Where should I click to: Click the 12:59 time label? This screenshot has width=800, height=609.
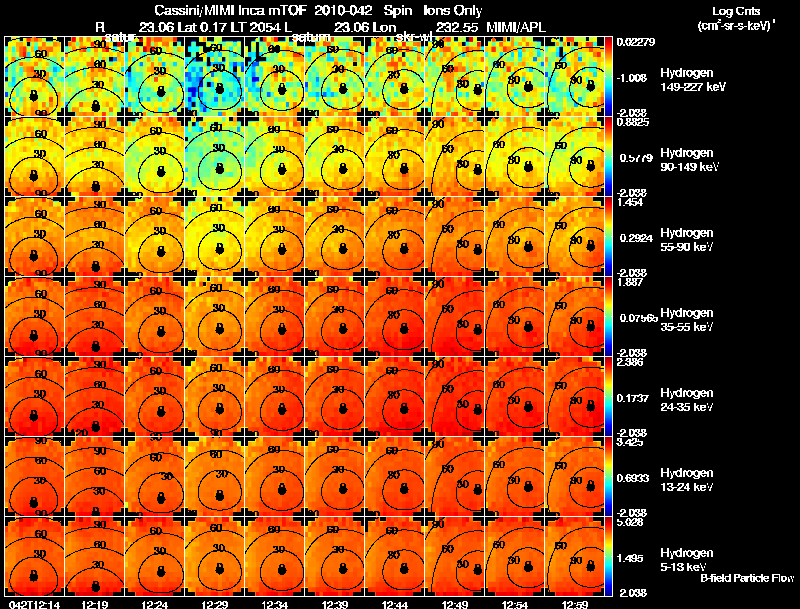(574, 604)
